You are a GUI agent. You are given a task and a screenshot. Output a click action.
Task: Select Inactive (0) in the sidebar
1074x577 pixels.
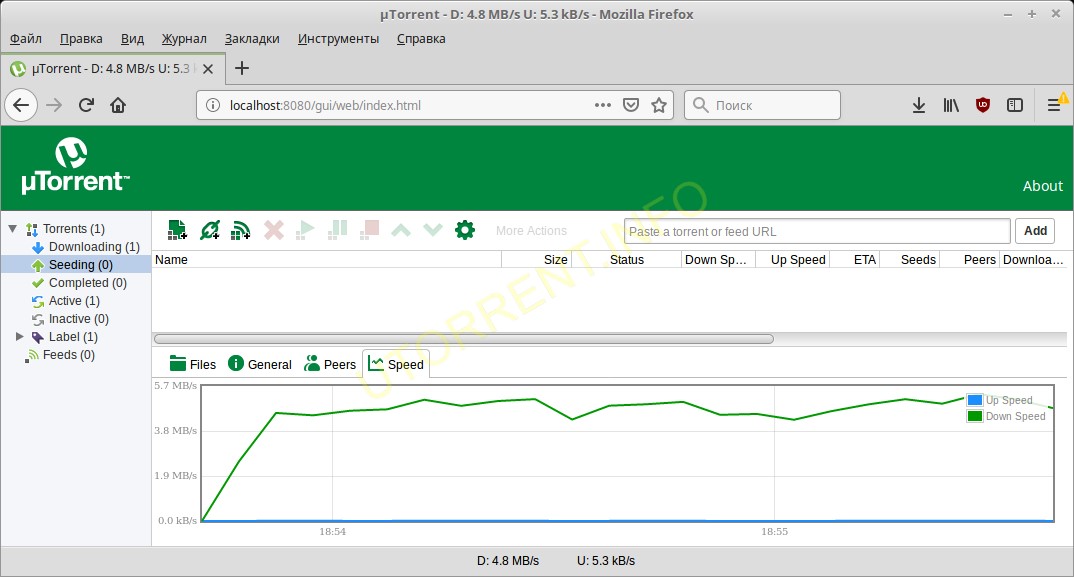pos(79,319)
